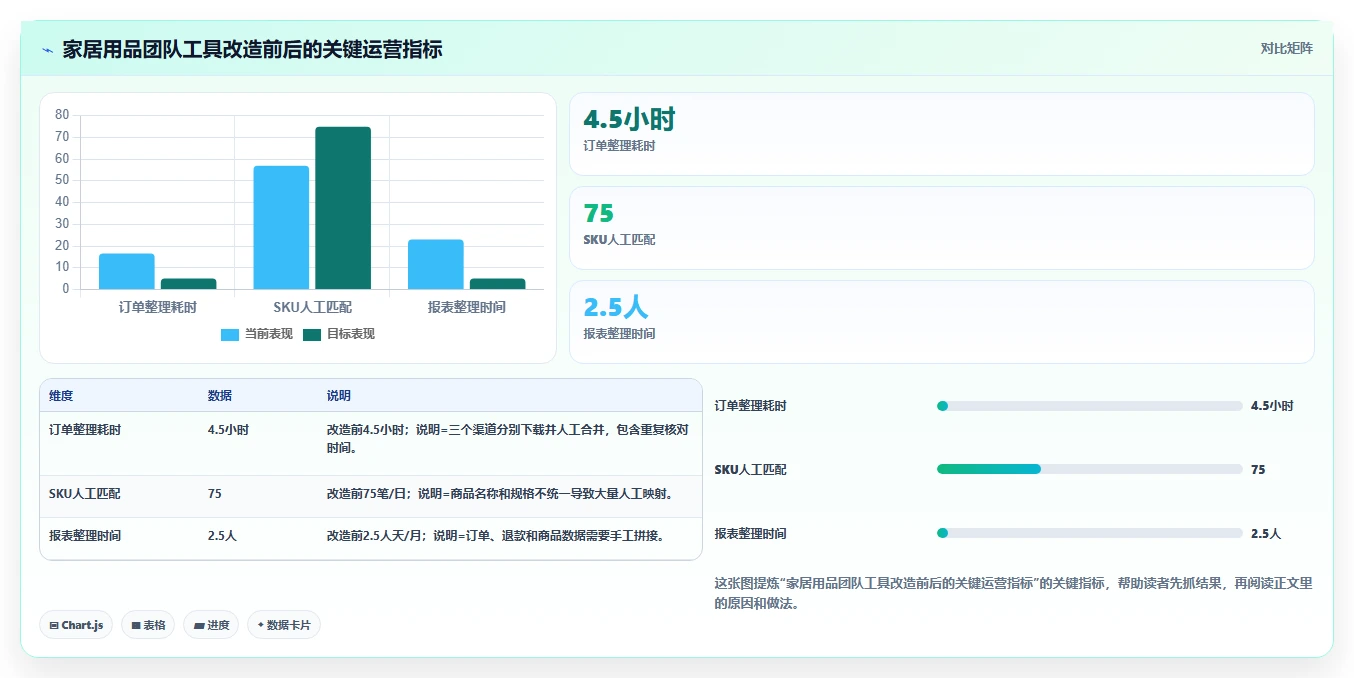
Task: Click the dashboard title 家居用品团队工具改造前后的关键运营指标
Action: (253, 49)
